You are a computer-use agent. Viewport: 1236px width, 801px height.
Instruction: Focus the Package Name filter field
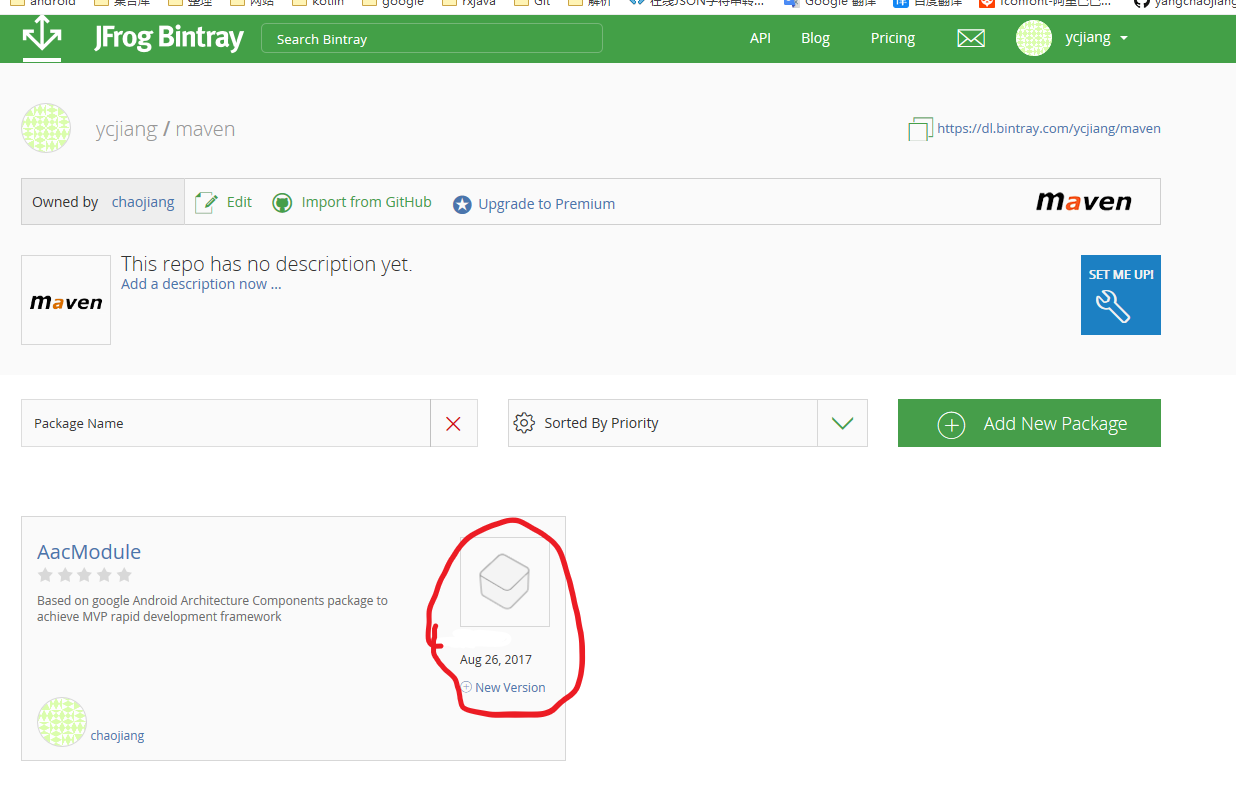click(226, 423)
